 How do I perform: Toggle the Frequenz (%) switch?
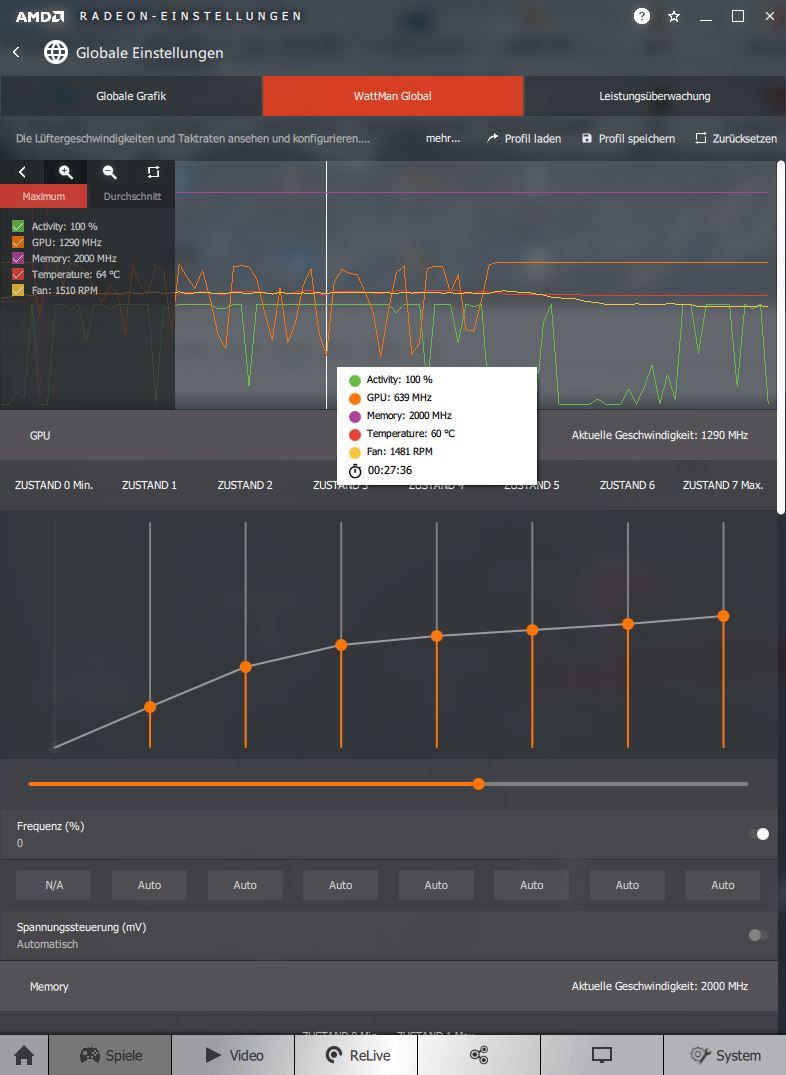[x=759, y=834]
